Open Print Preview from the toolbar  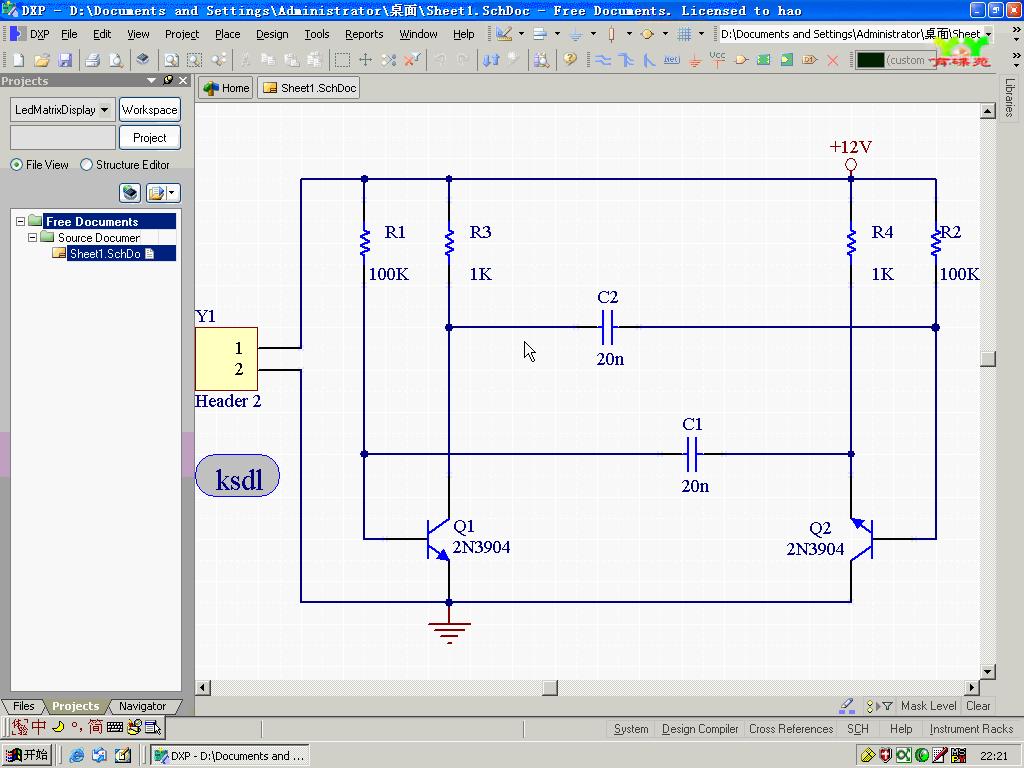click(116, 60)
